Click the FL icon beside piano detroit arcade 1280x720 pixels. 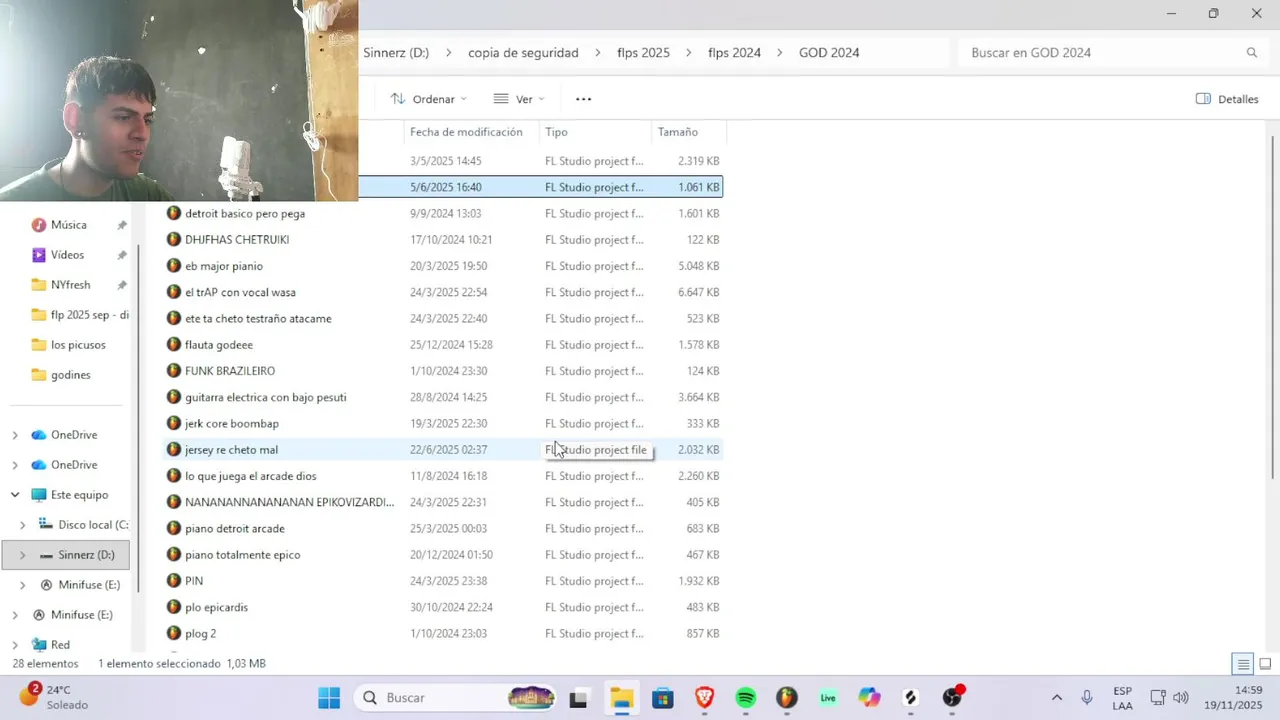174,529
